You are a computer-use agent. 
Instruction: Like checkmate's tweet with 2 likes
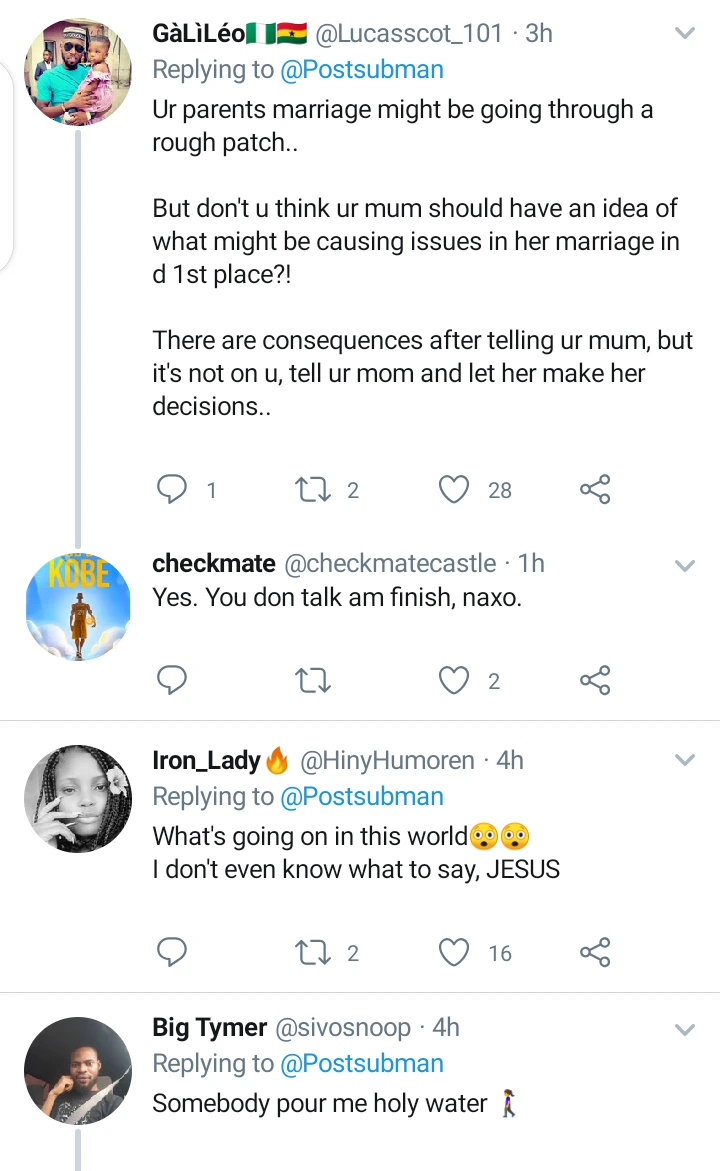pos(455,681)
